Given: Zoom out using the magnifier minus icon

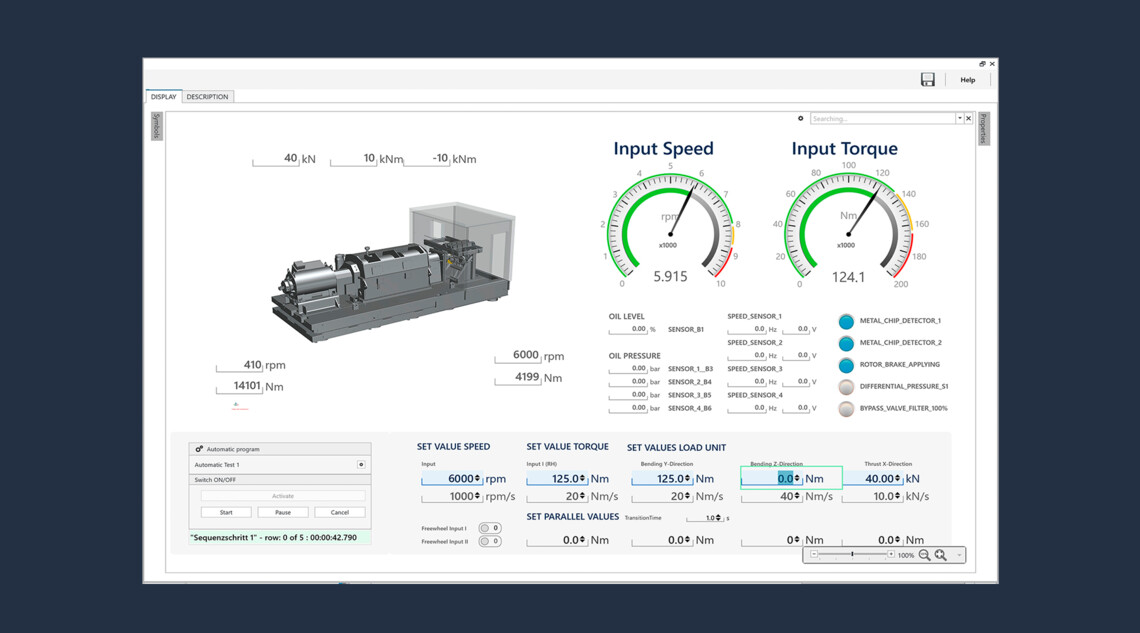Looking at the screenshot, I should (x=924, y=555).
